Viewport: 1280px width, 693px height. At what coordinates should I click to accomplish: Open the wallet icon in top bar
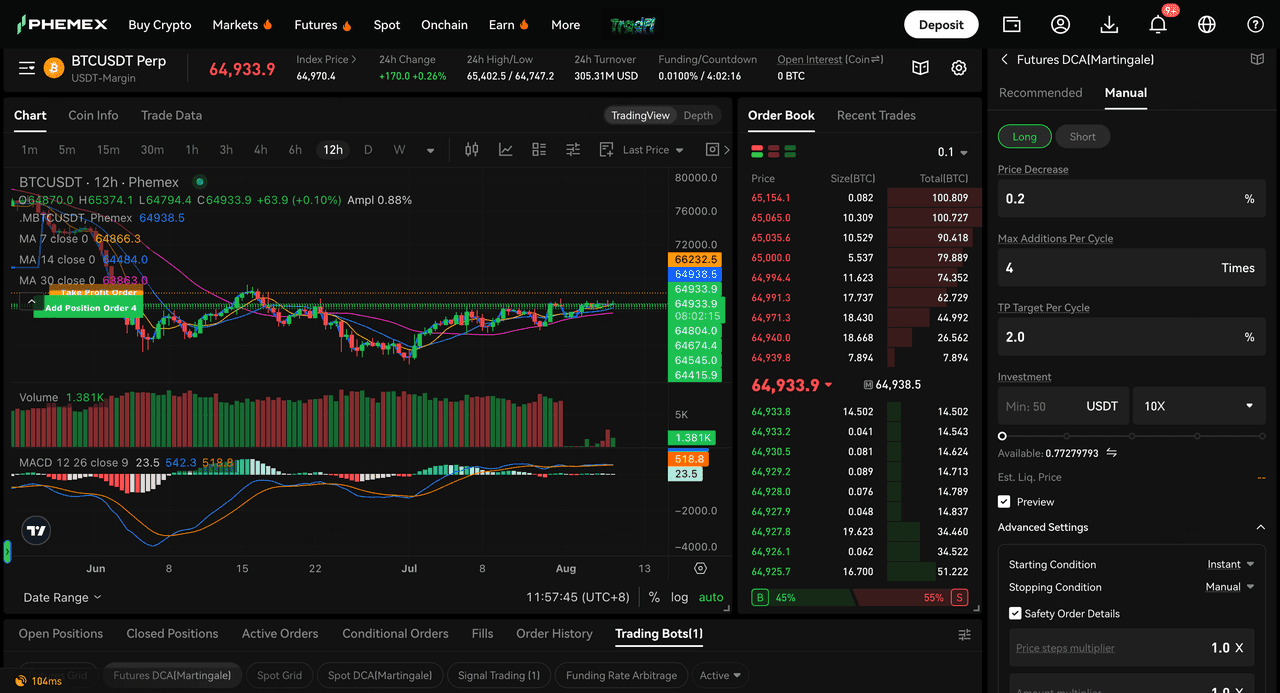[1012, 24]
